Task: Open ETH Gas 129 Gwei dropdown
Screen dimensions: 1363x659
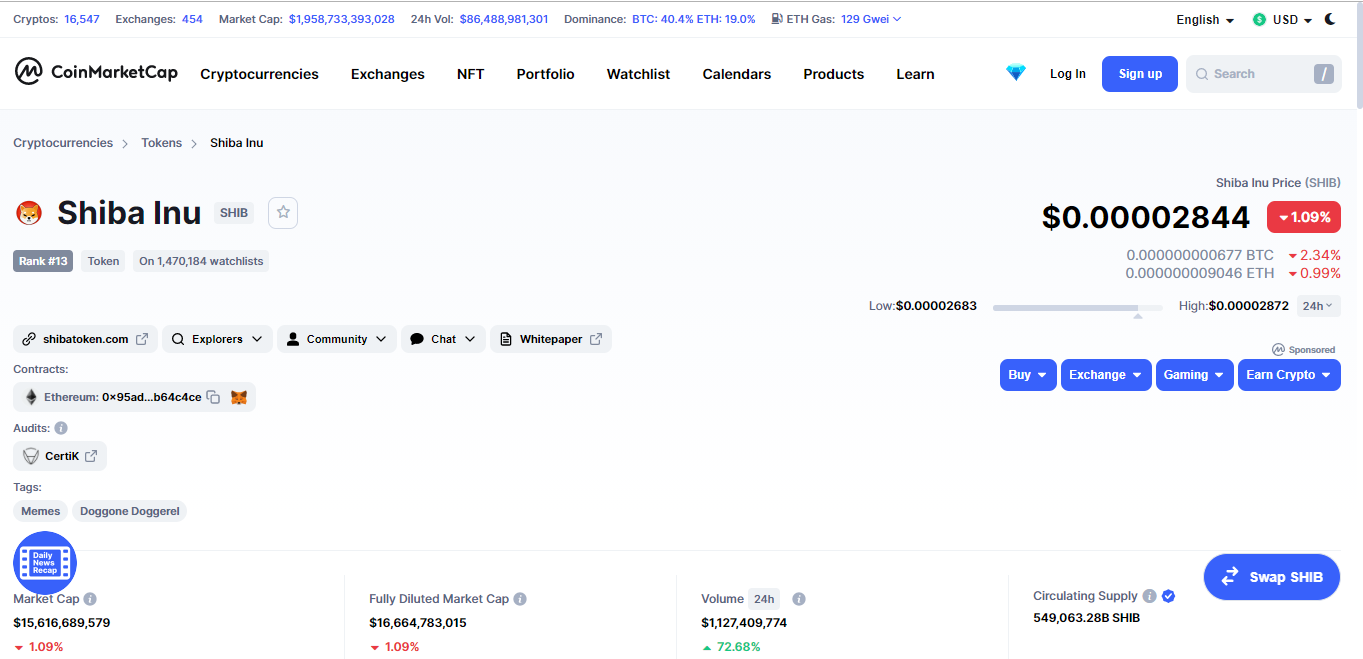Action: coord(871,19)
